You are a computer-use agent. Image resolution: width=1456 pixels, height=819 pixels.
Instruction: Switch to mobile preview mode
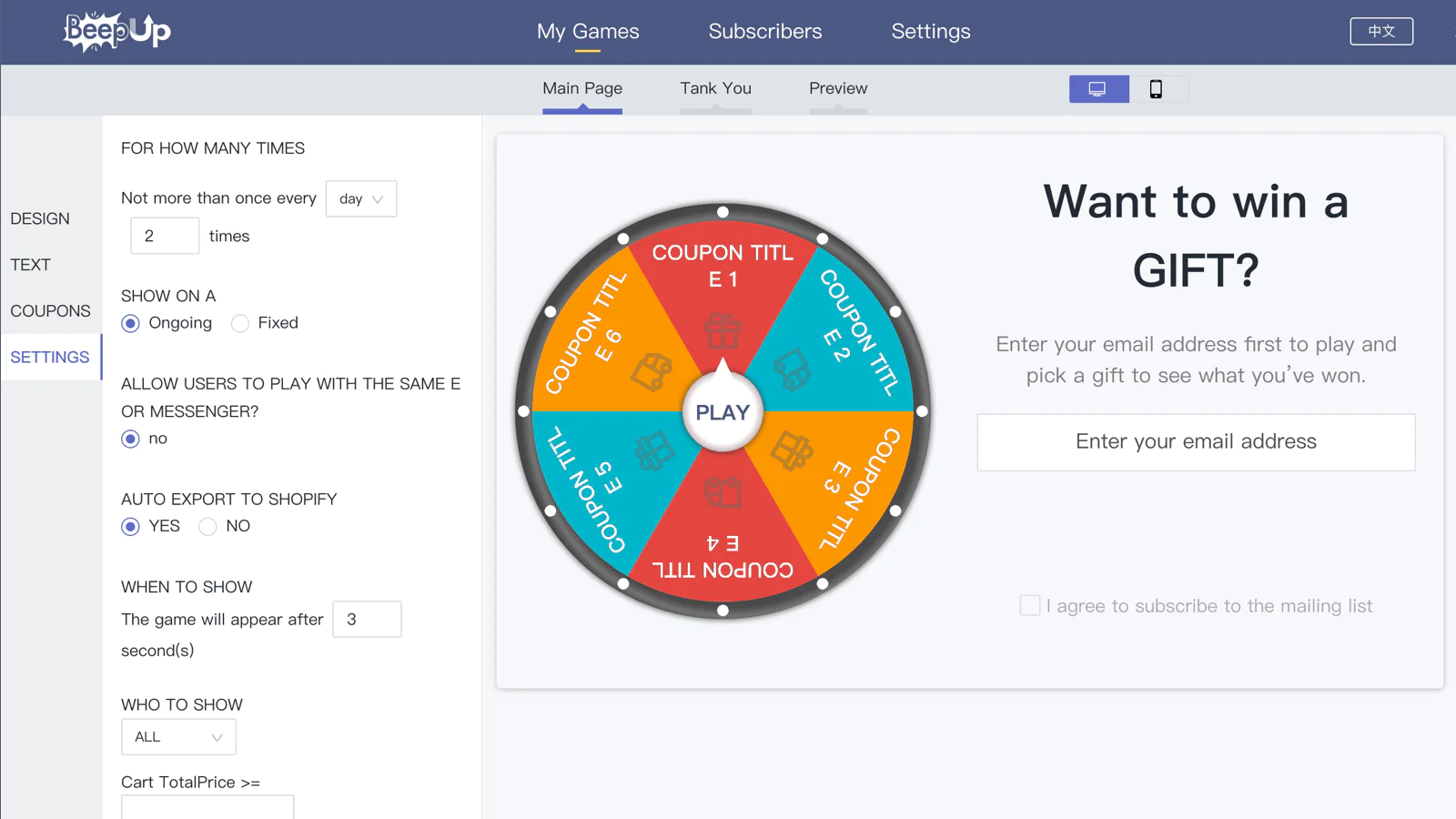coord(1156,89)
